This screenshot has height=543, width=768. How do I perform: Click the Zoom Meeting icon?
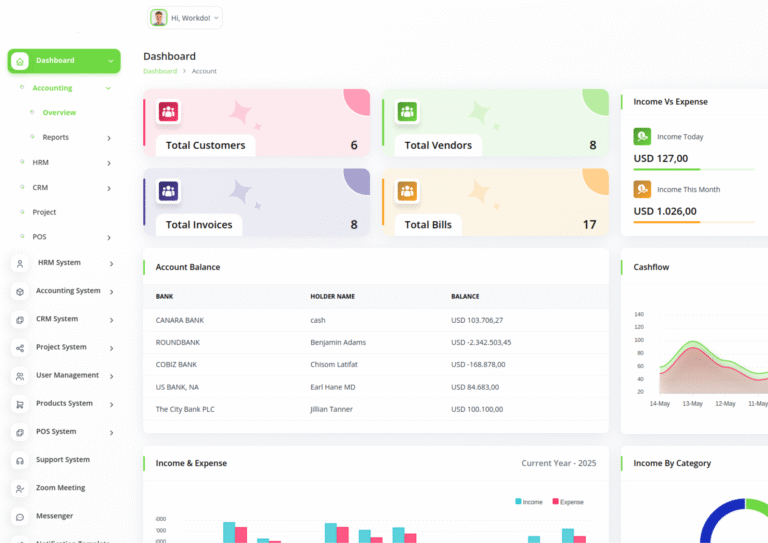(20, 489)
